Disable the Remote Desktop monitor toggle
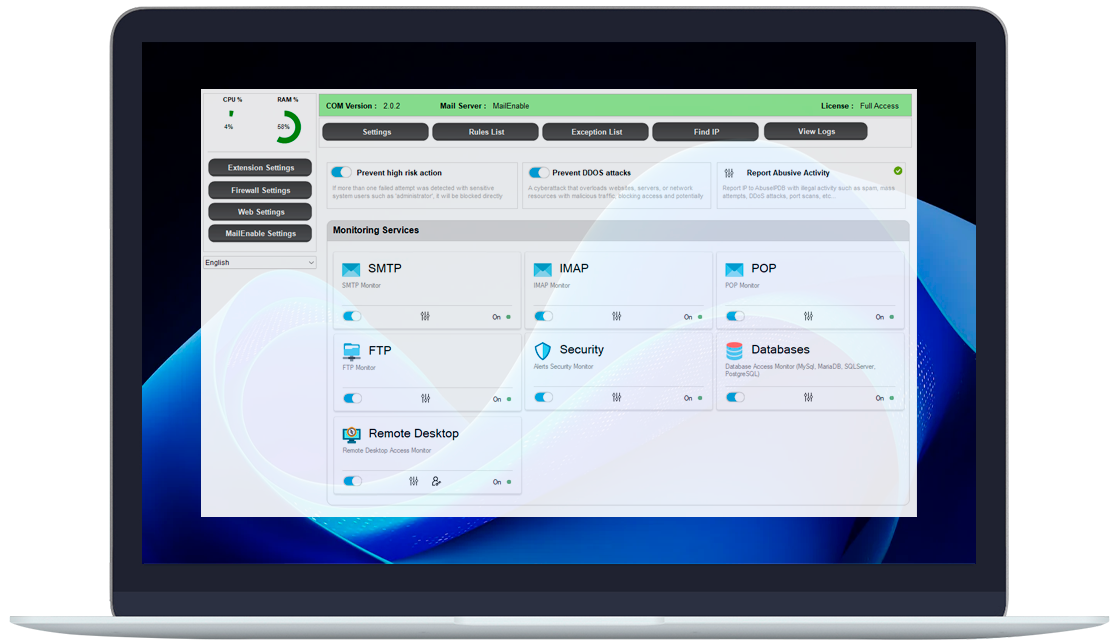The height and width of the screenshot is (640, 1120). coord(353,481)
